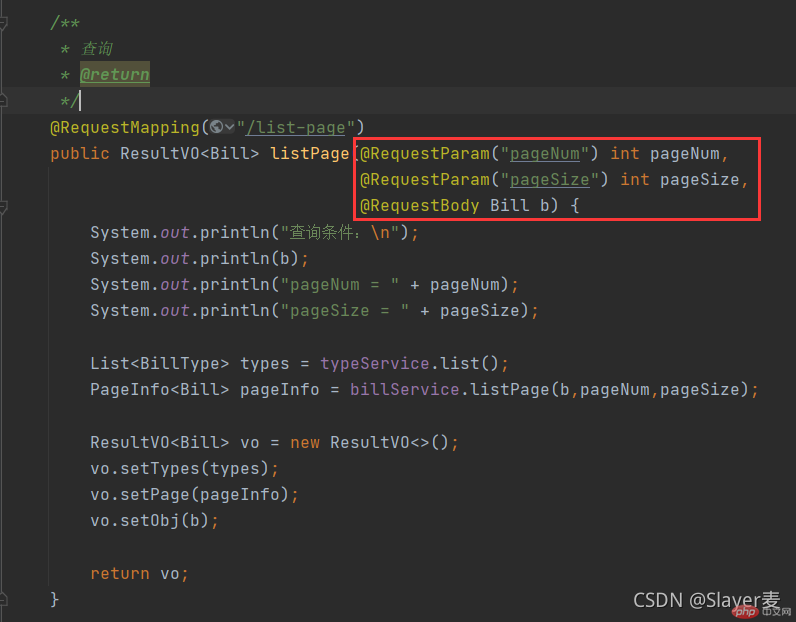Screen dimensions: 796x622
Task: Click the PageInfo<Bill> type declaration
Action: [x=159, y=389]
